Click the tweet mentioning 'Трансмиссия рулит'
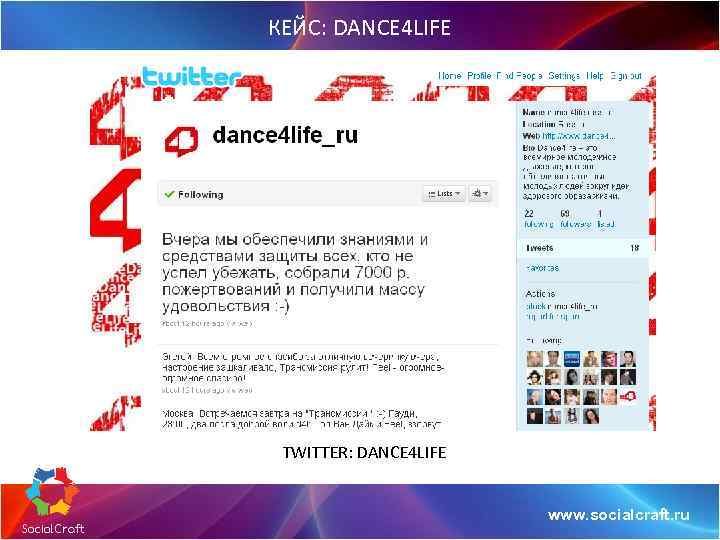Screen dimensions: 720x540 click(303, 367)
